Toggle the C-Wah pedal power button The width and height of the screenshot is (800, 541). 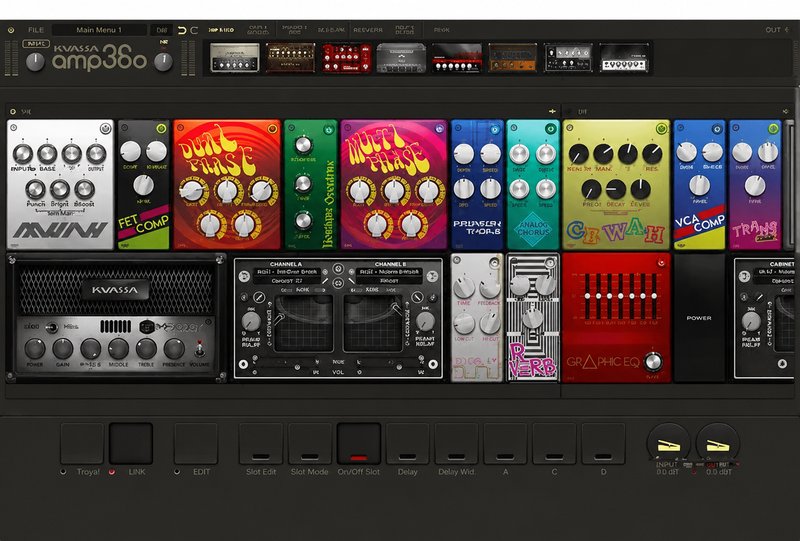click(x=662, y=129)
